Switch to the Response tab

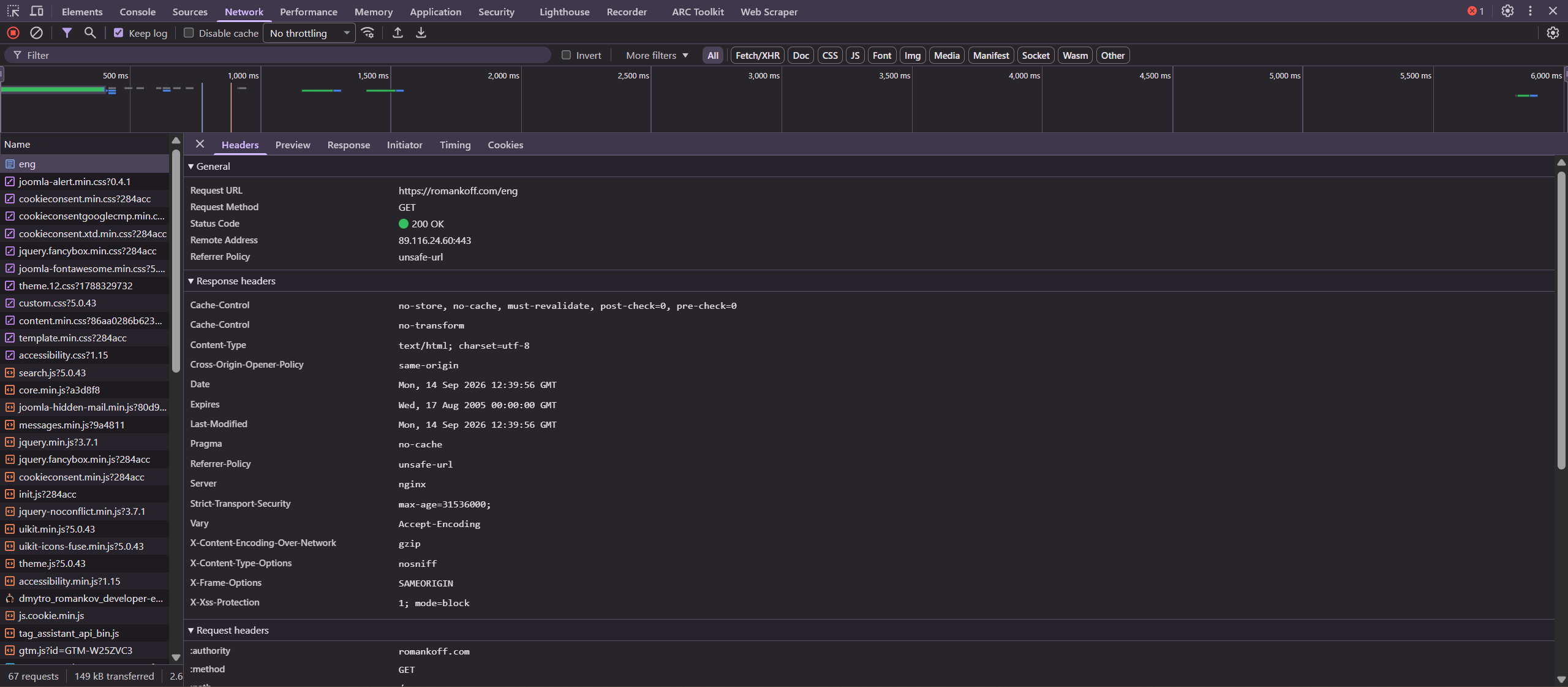349,145
